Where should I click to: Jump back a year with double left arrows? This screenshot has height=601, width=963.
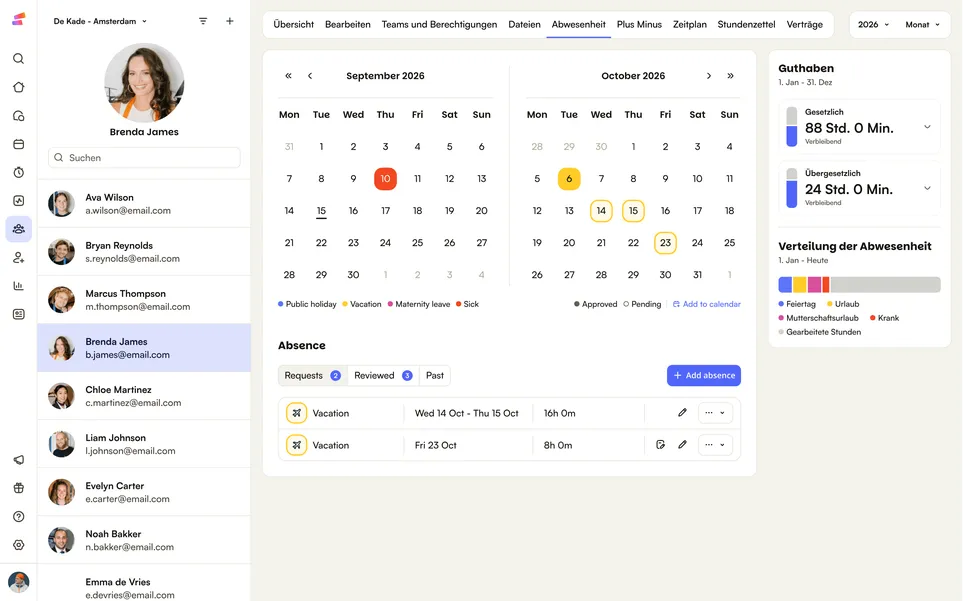coord(288,76)
